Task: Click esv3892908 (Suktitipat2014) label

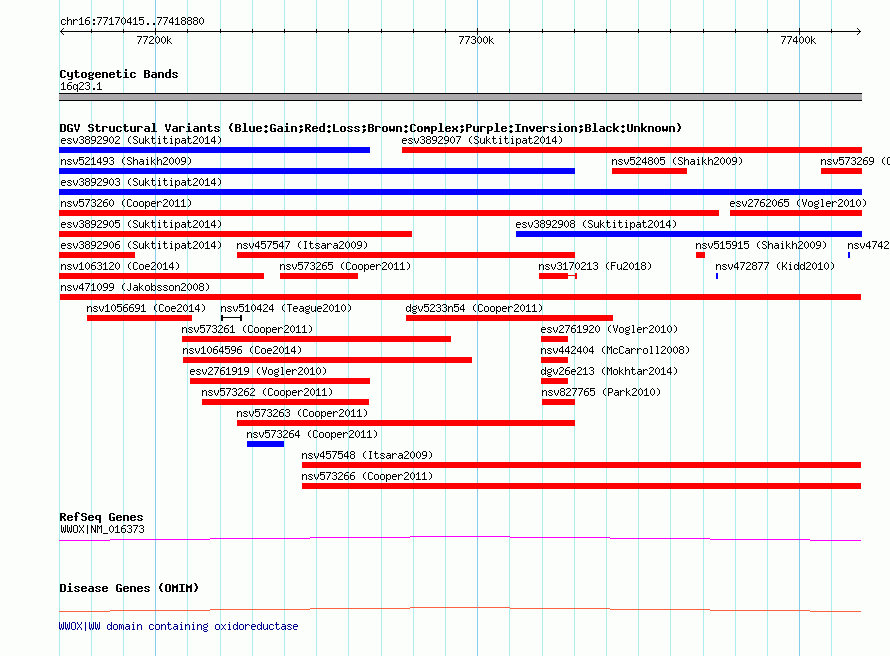Action: (x=596, y=224)
